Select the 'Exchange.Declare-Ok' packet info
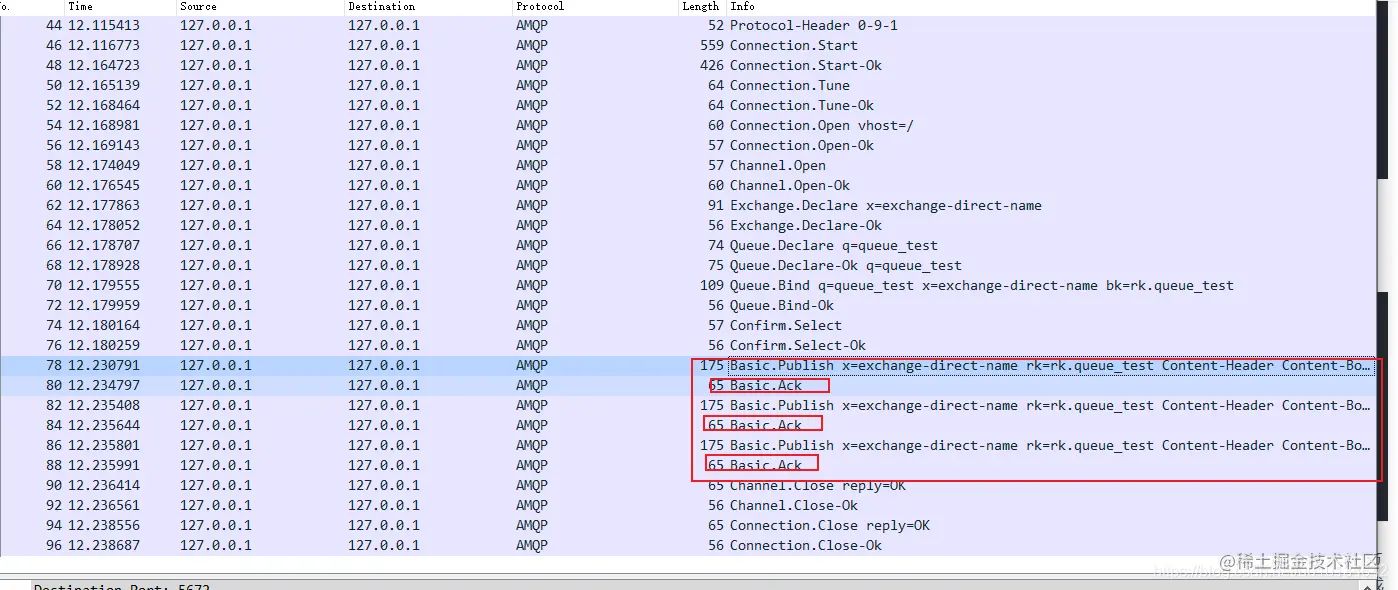The height and width of the screenshot is (590, 1398). tap(806, 225)
